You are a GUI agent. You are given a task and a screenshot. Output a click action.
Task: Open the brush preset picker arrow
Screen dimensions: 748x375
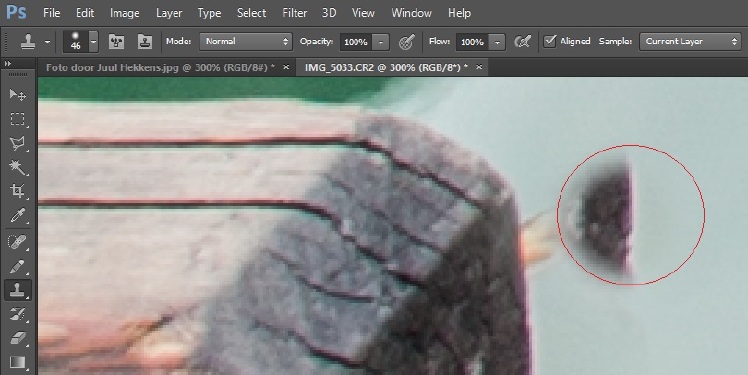tap(94, 42)
